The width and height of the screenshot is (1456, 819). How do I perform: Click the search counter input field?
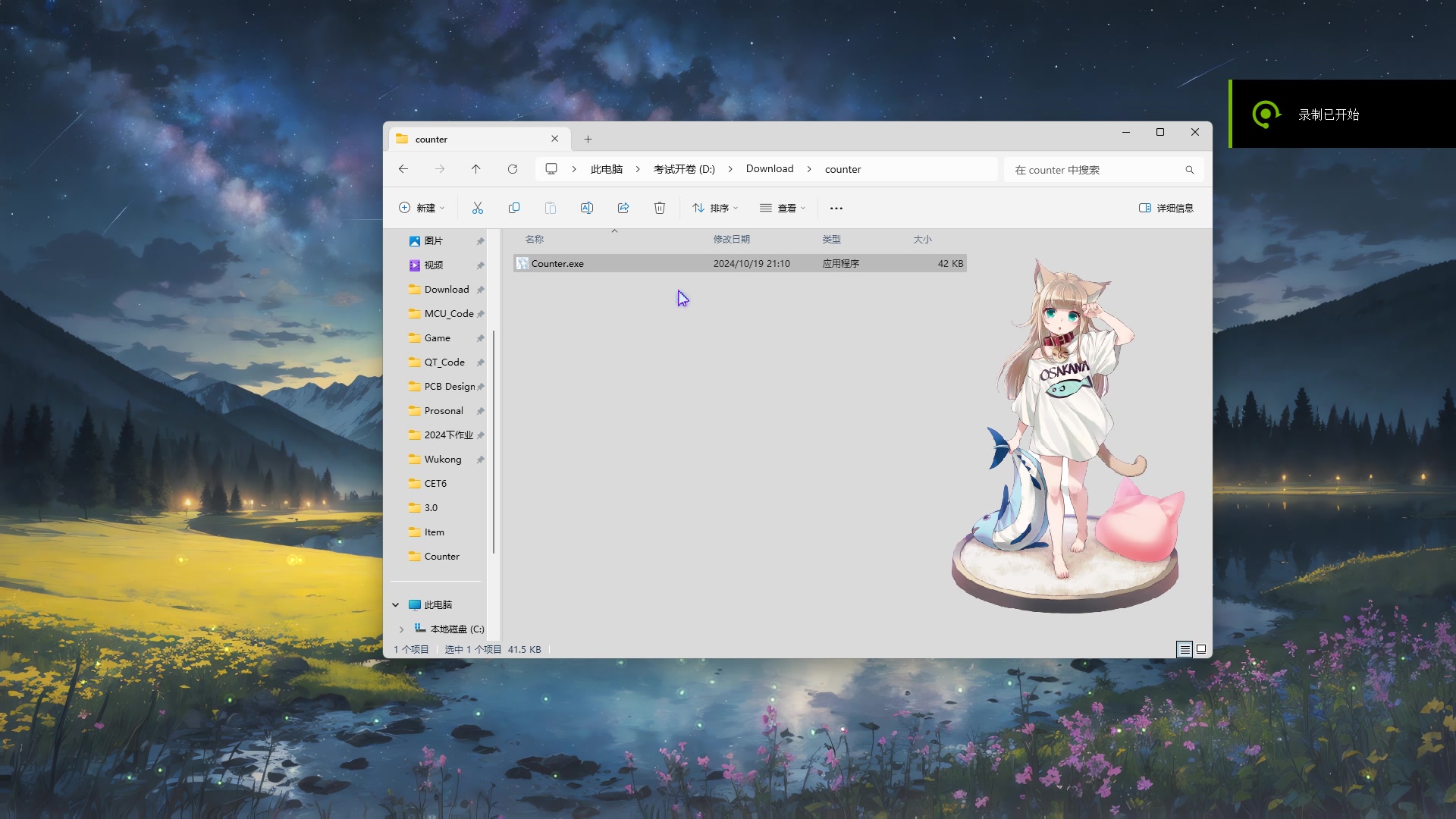coord(1096,170)
